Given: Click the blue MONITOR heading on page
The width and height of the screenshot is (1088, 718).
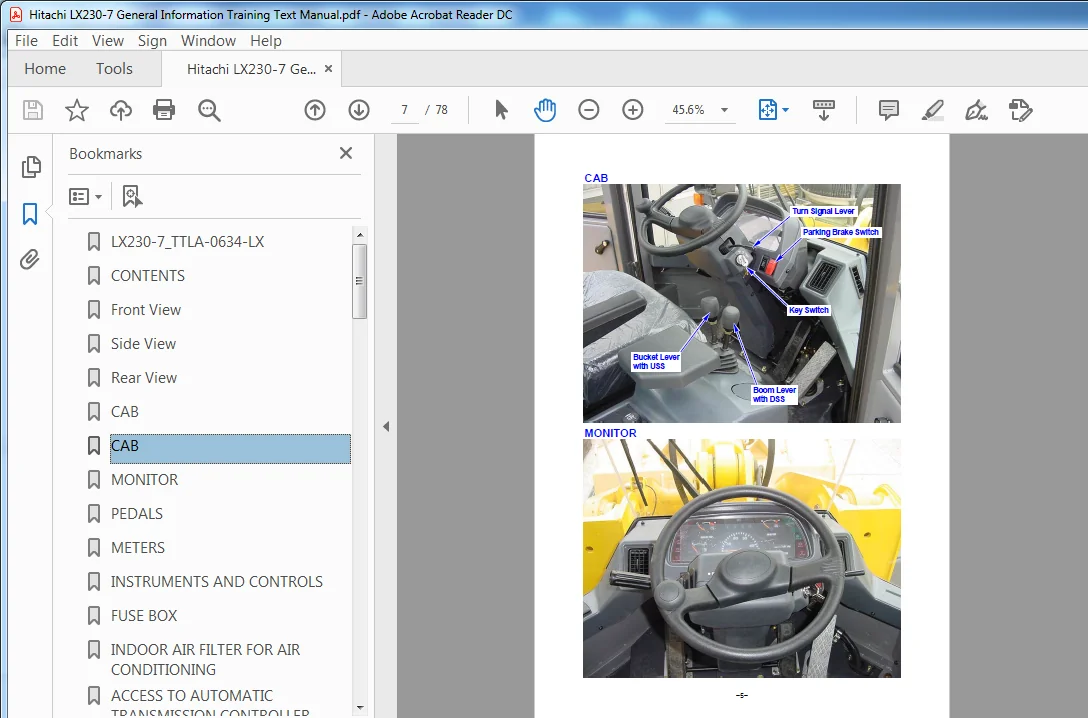Looking at the screenshot, I should (x=610, y=432).
